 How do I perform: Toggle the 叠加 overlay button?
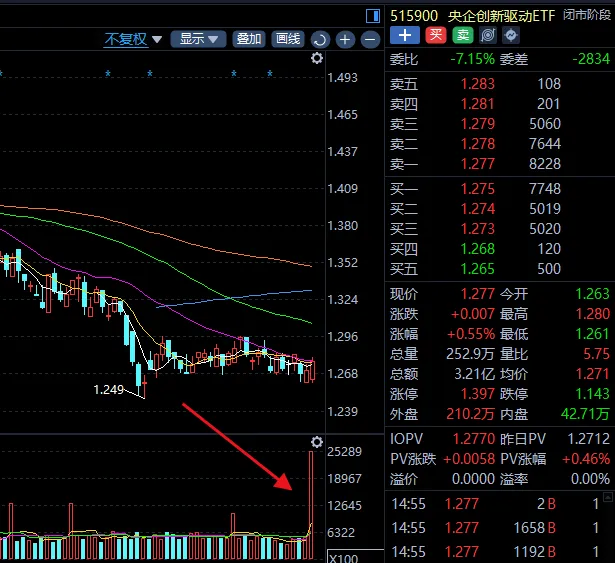248,39
